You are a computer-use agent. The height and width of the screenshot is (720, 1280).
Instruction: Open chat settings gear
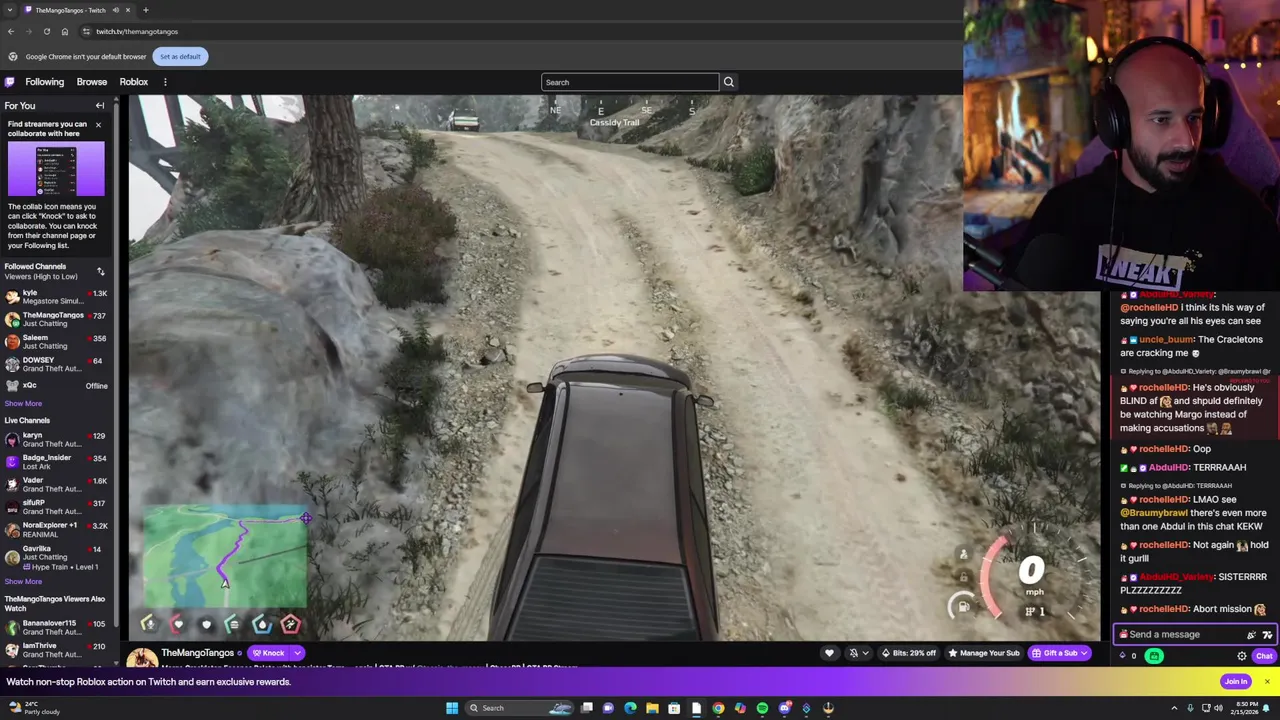click(x=1242, y=656)
